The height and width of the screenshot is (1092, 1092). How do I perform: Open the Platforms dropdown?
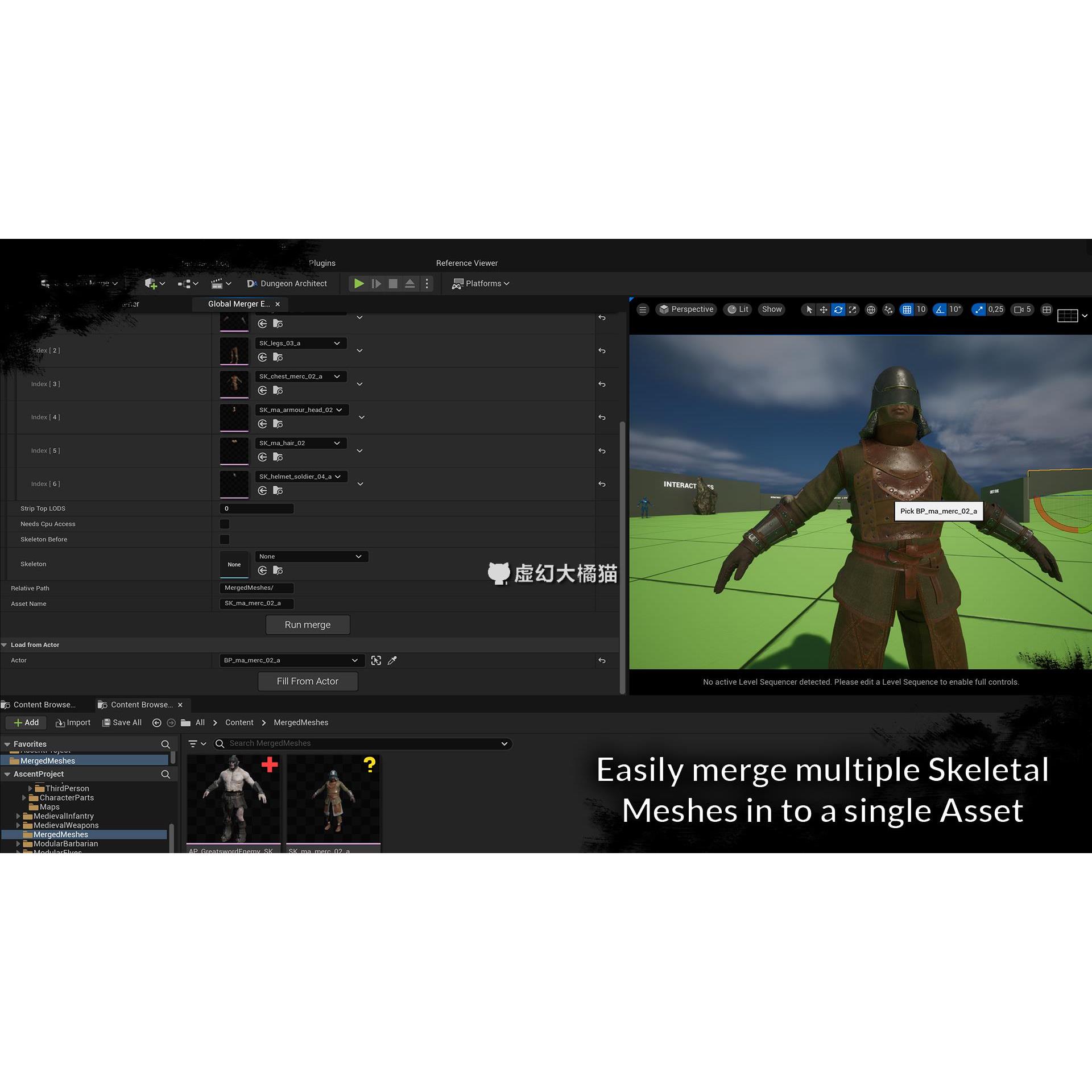(x=481, y=283)
